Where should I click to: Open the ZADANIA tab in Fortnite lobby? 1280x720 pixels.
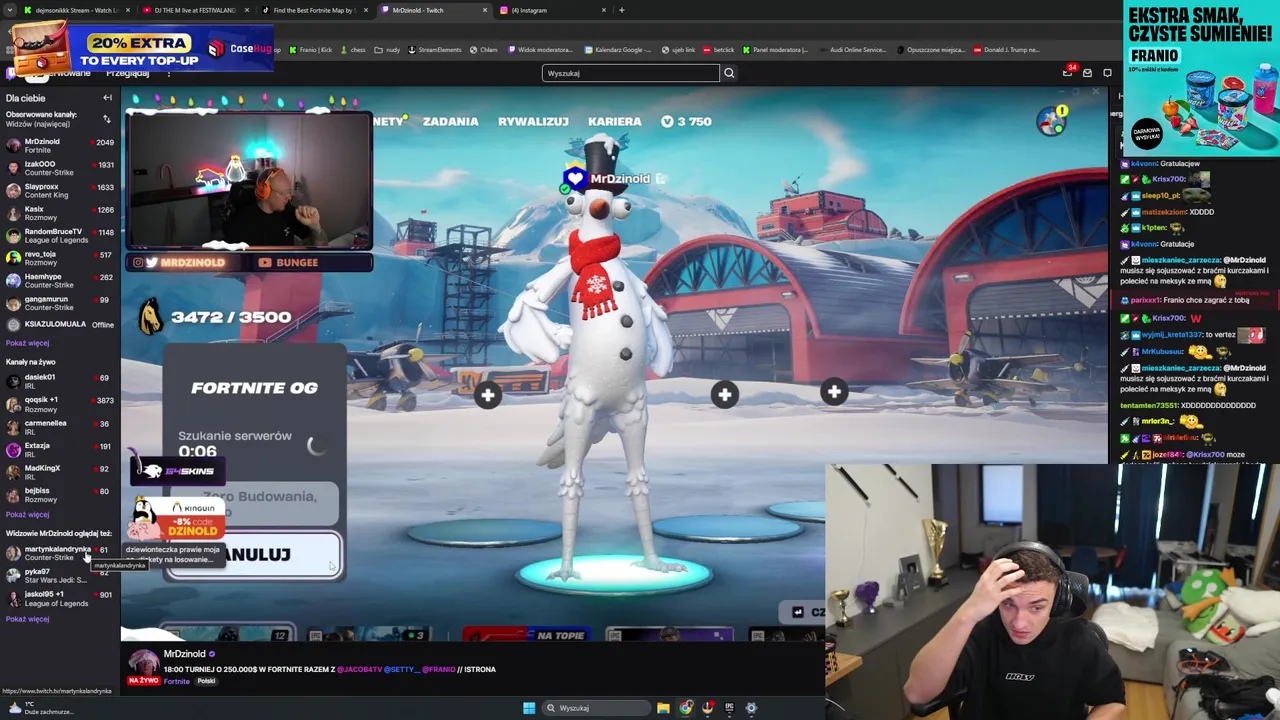coord(450,121)
